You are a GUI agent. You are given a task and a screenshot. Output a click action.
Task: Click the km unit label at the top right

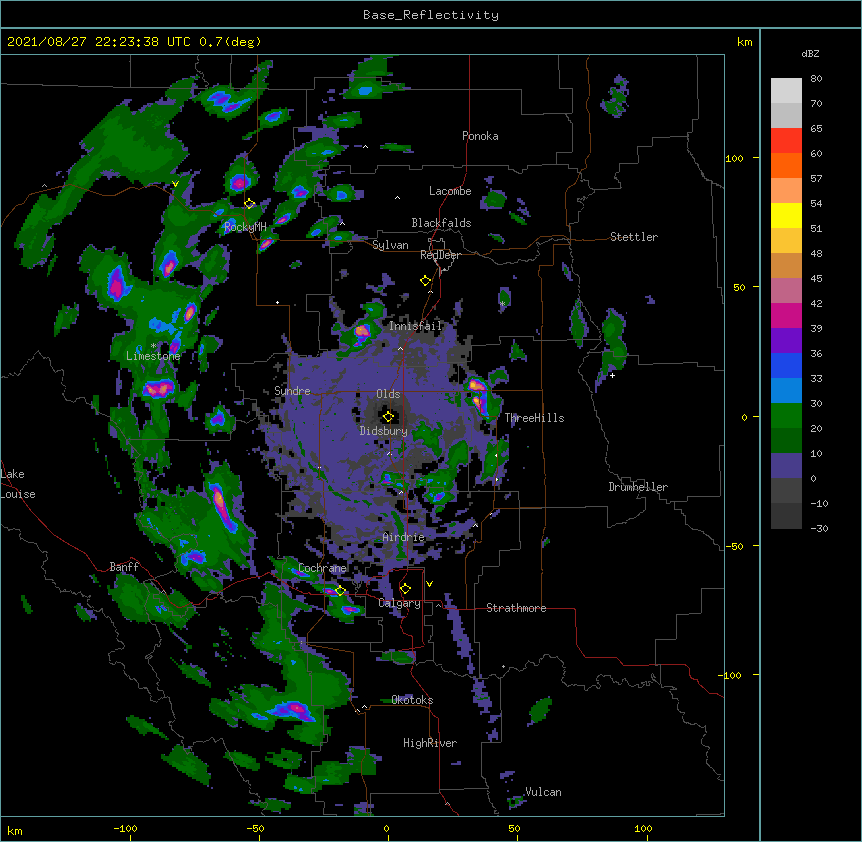(744, 42)
